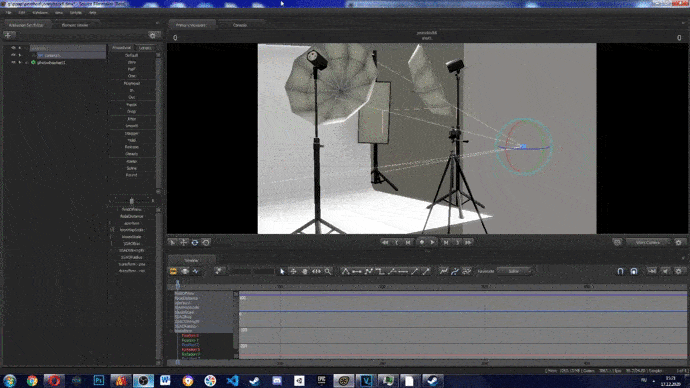The image size is (690, 388).
Task: Open the animation set editor gear settings
Action: point(152,35)
